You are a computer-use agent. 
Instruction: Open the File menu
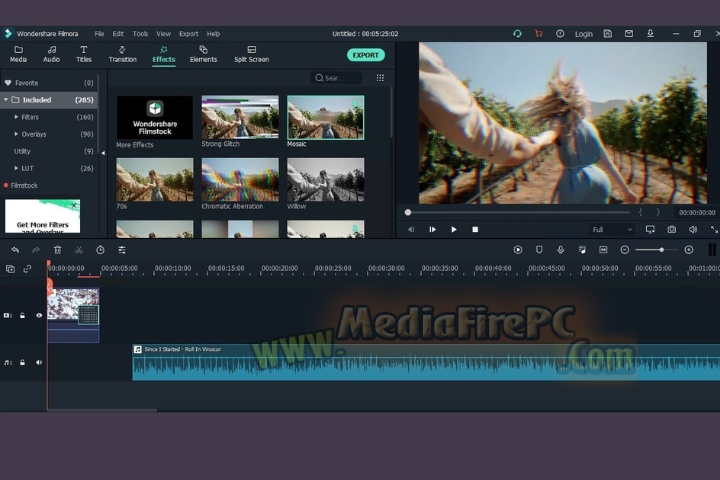point(99,34)
